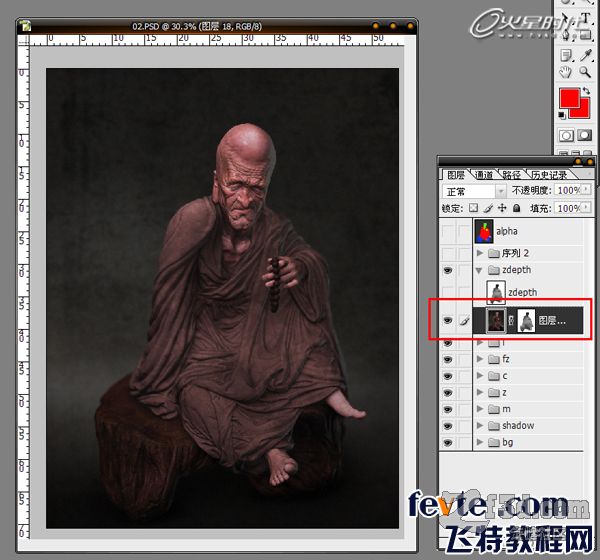Viewport: 600px width, 560px height.
Task: Click the 序列 2 folder icon
Action: click(494, 253)
